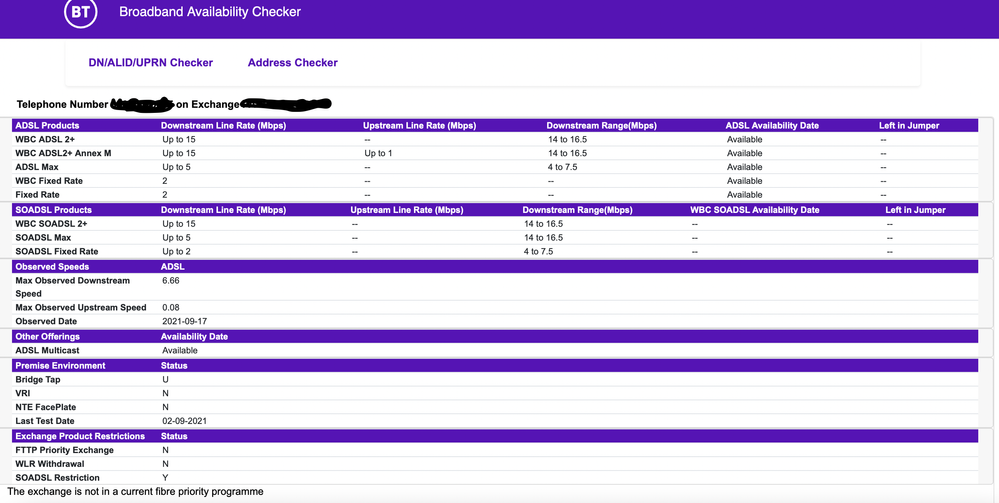Select the ADSL Products header

(47, 126)
